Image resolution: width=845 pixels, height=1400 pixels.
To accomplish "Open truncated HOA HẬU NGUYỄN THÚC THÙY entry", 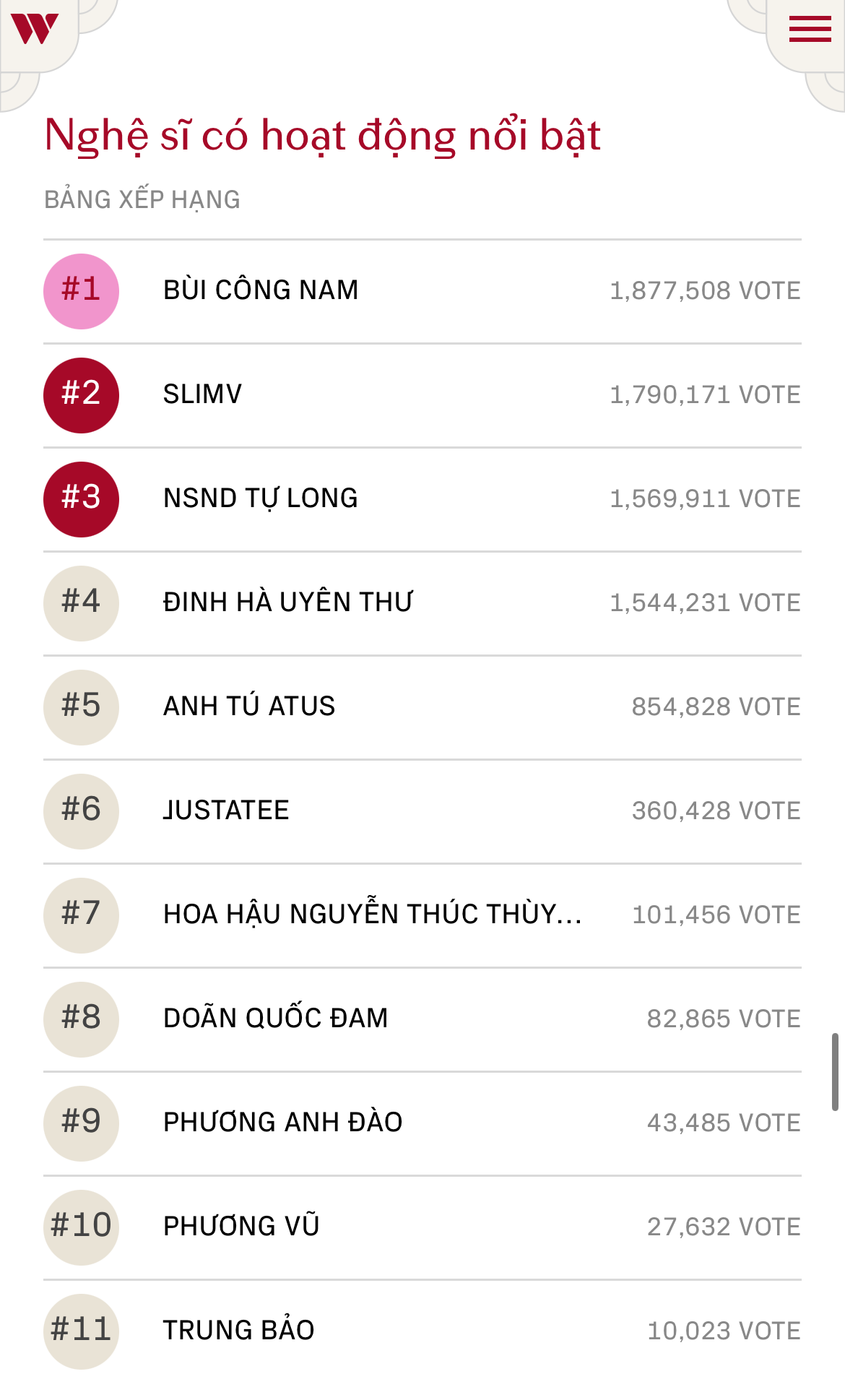I will pos(372,915).
